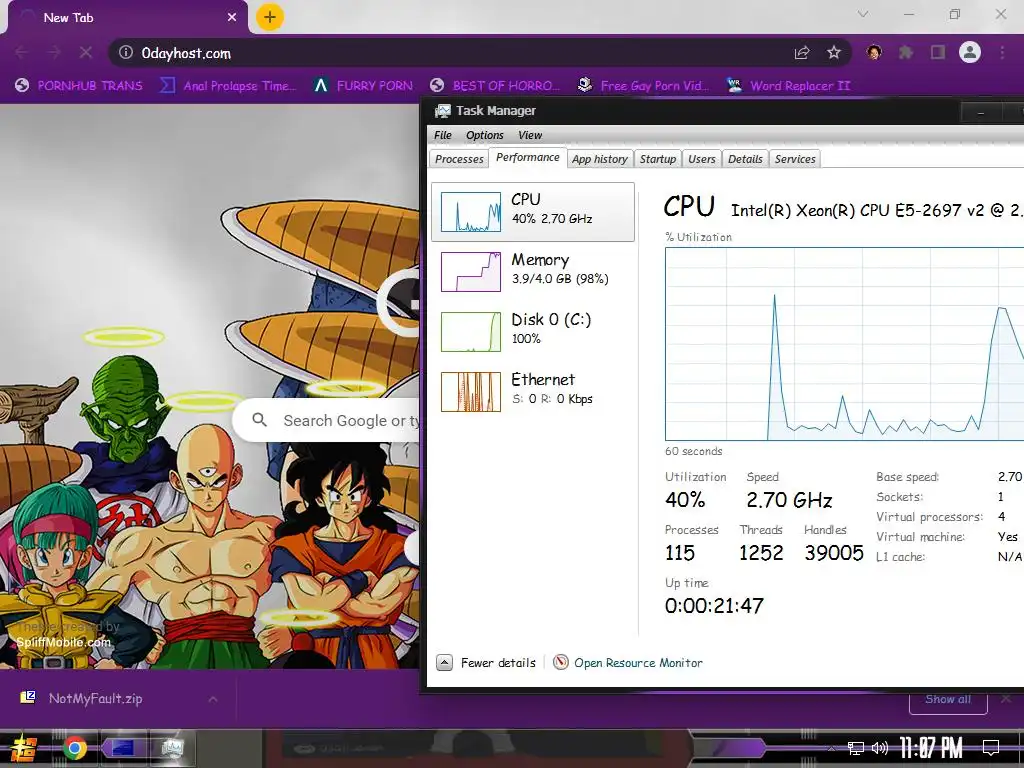
Task: Open Task Manager File menu
Action: coord(443,135)
